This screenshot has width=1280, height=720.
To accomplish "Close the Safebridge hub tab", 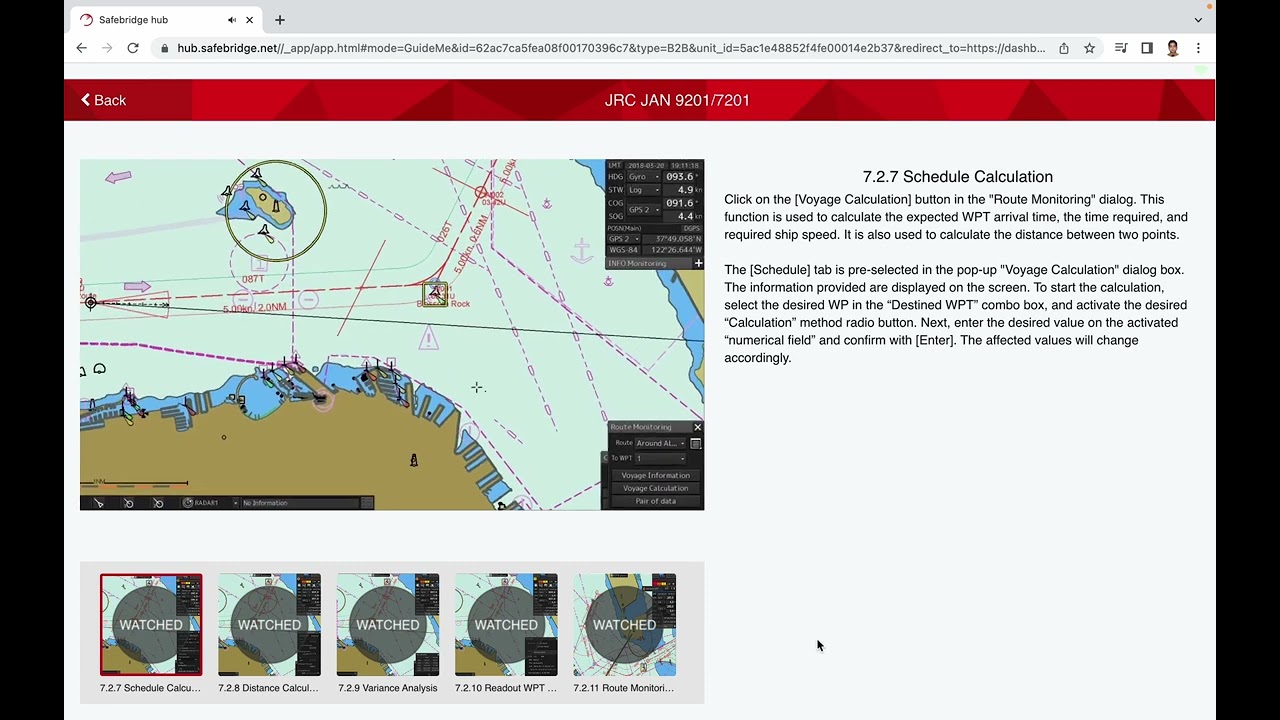I will click(x=250, y=20).
